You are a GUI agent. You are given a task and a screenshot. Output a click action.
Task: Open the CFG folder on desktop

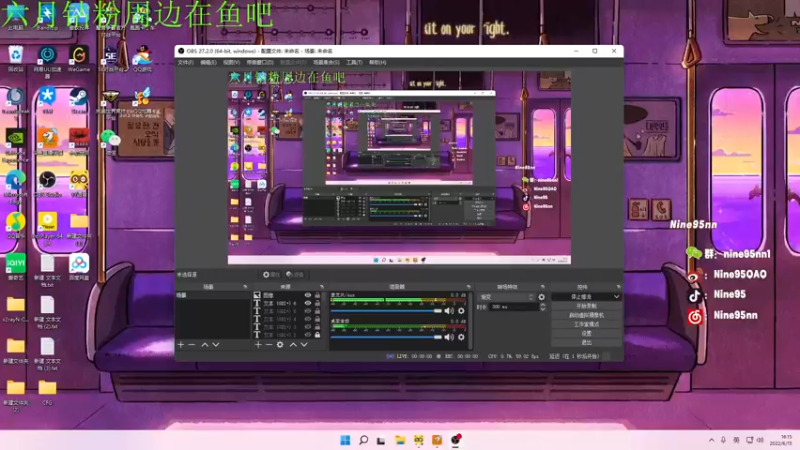click(x=47, y=393)
